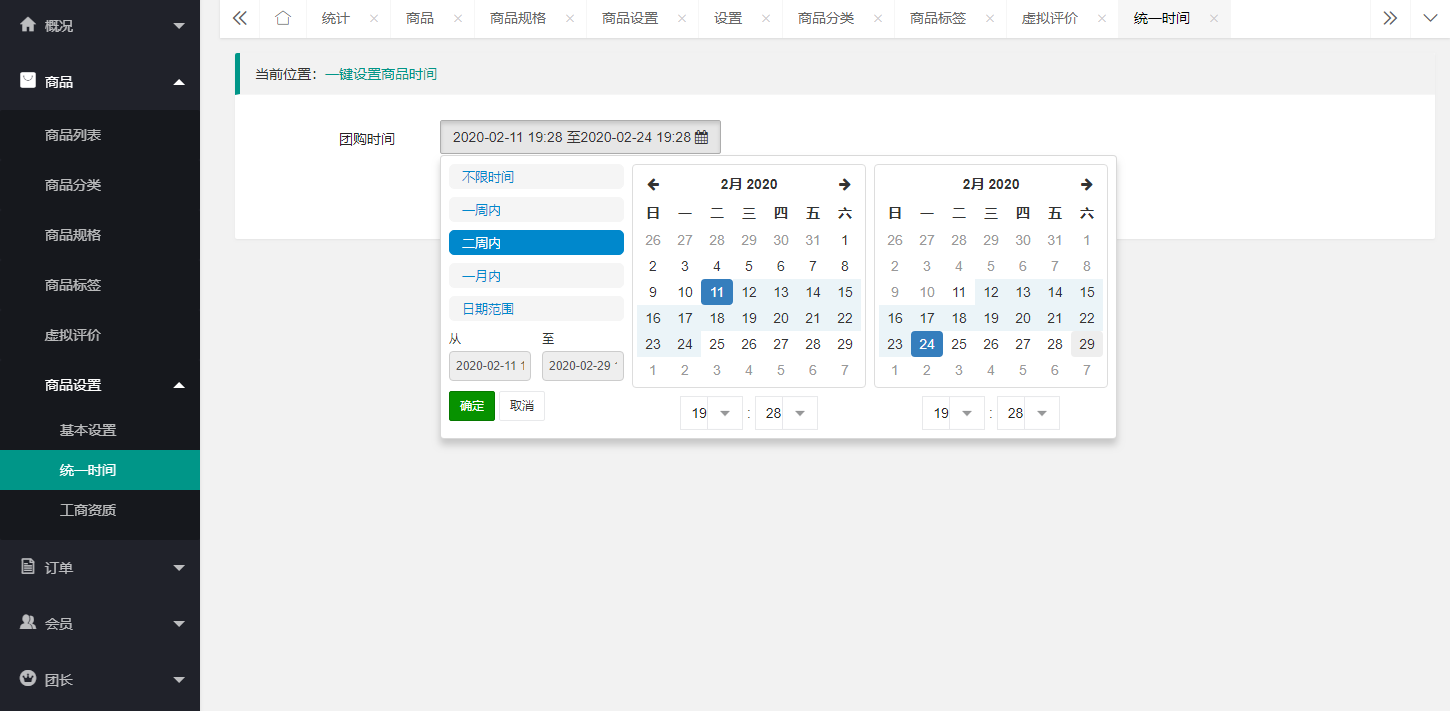Open 虚拟评价 in the sidebar
The height and width of the screenshot is (711, 1450).
pyautogui.click(x=100, y=335)
